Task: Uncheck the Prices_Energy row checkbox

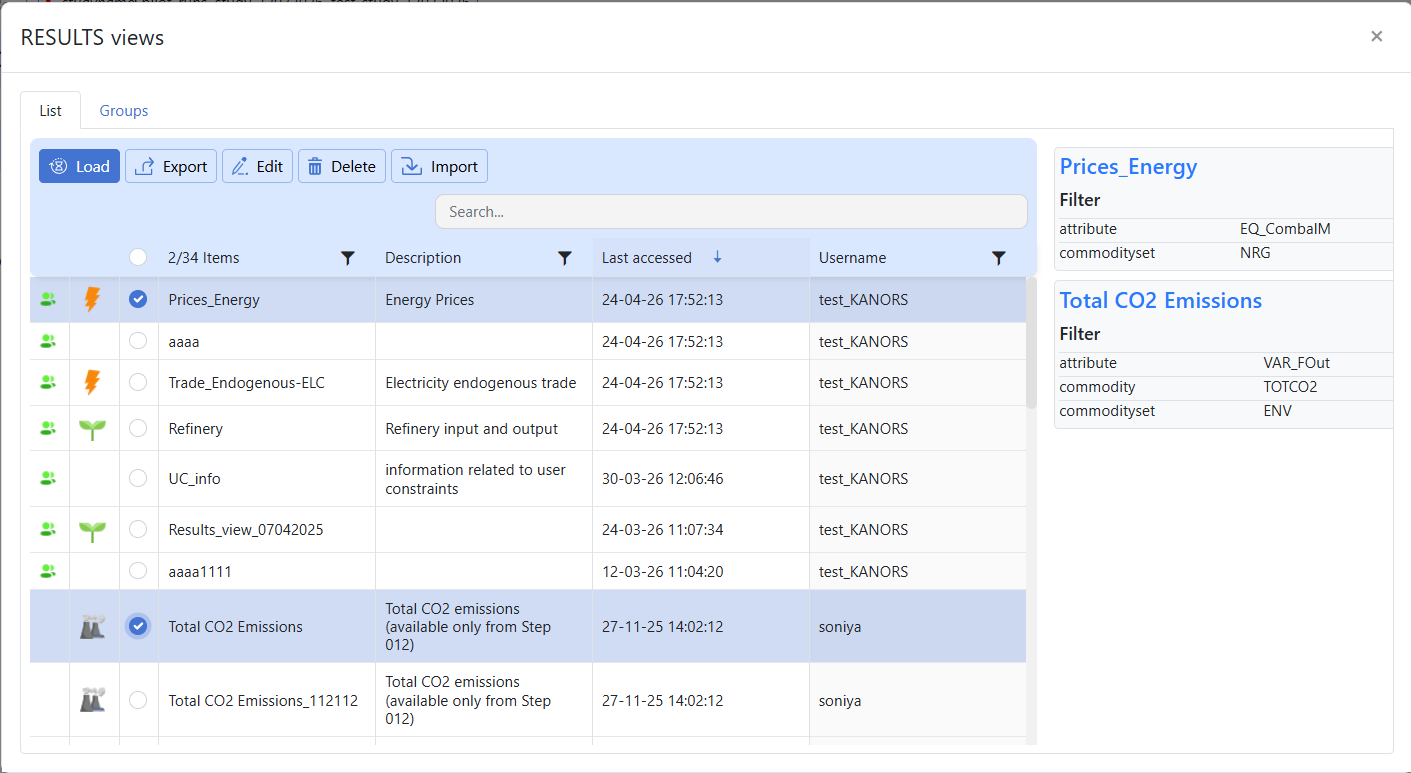Action: (138, 299)
